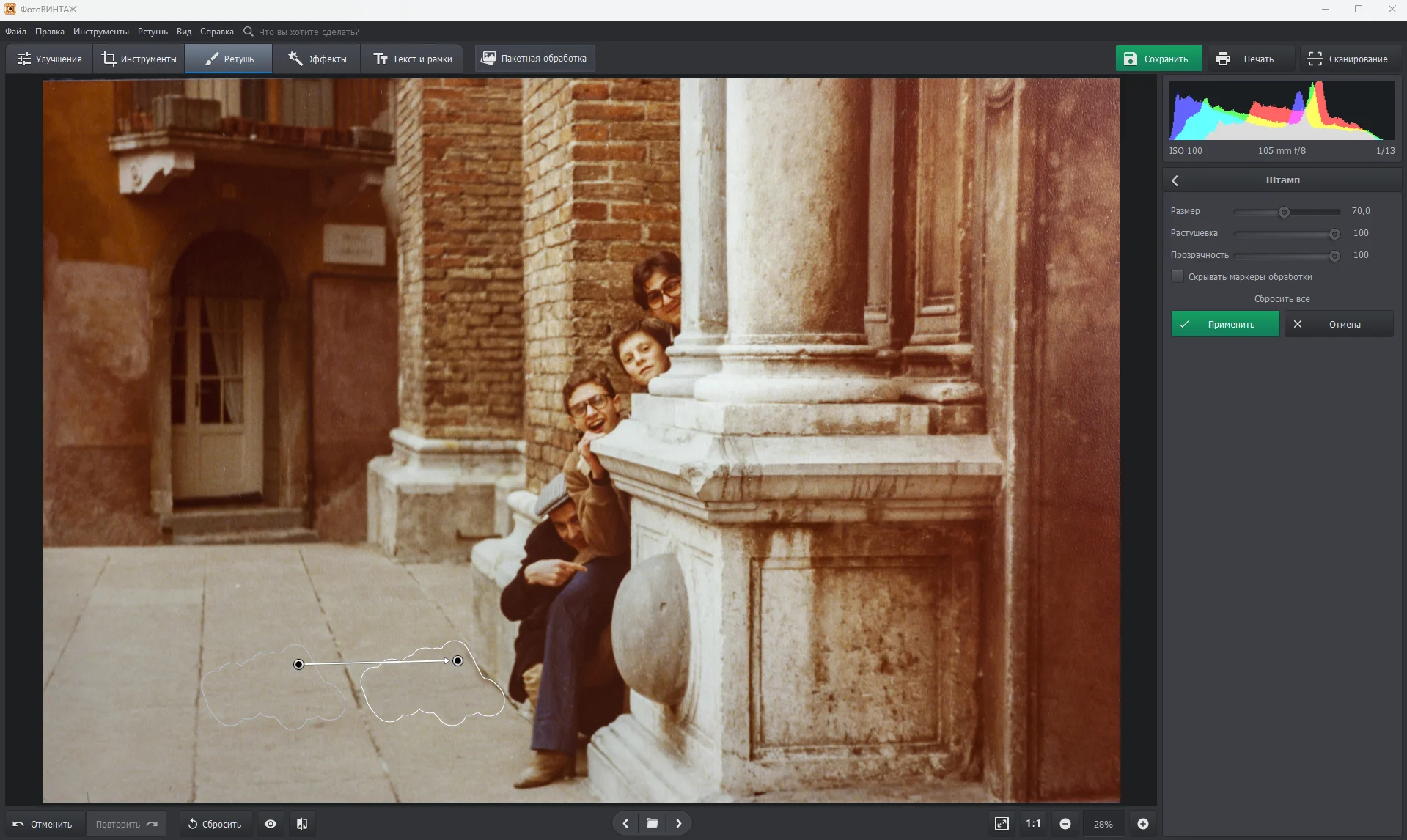Zoom in with the plus icon
Viewport: 1407px width, 840px height.
[x=1142, y=824]
